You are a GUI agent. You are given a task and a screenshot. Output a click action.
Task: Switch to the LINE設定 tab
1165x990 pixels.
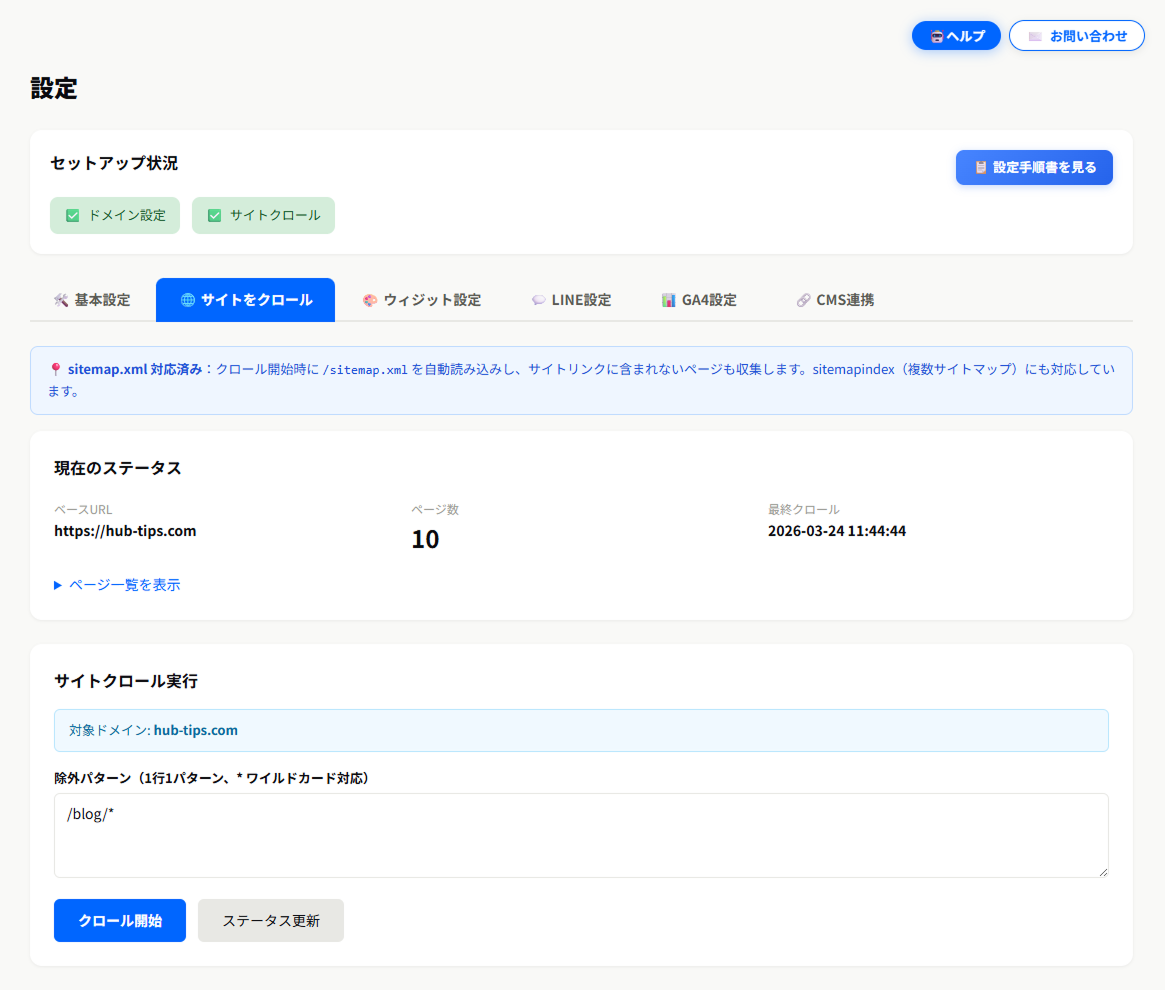point(572,299)
